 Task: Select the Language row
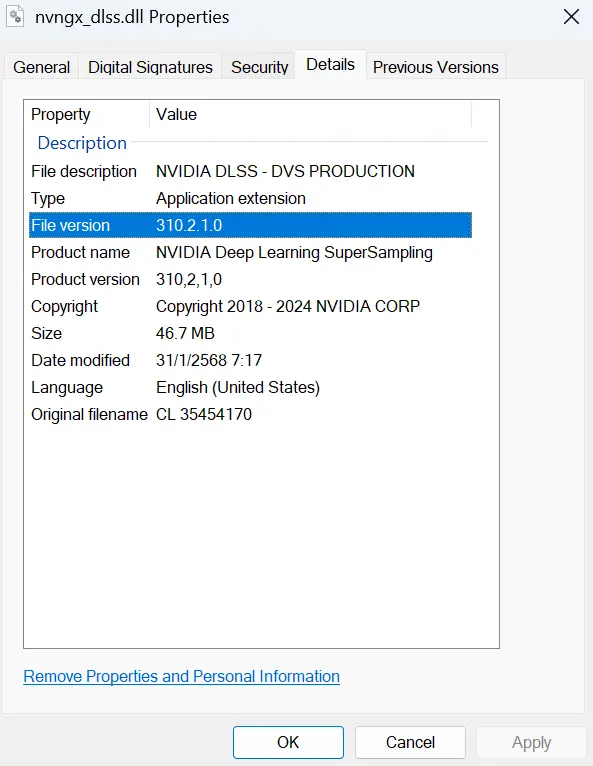tap(250, 387)
